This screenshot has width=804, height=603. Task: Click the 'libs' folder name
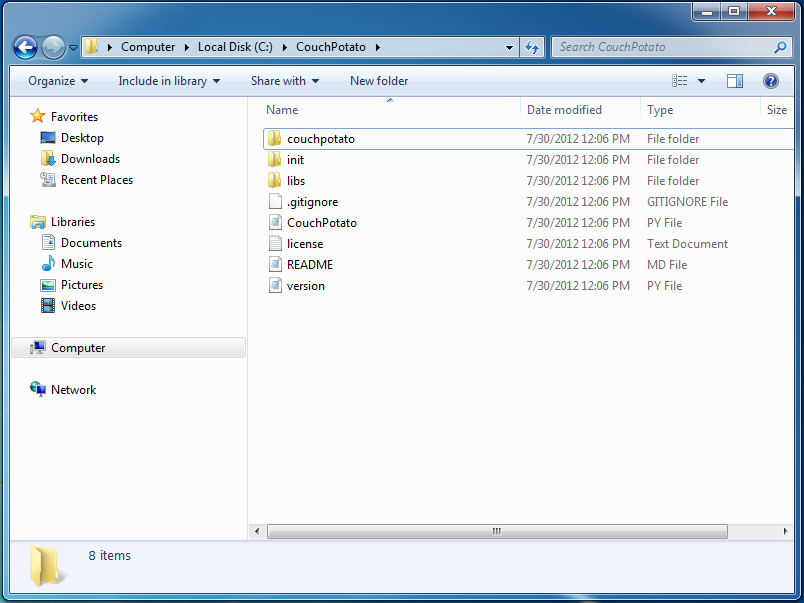click(x=296, y=181)
